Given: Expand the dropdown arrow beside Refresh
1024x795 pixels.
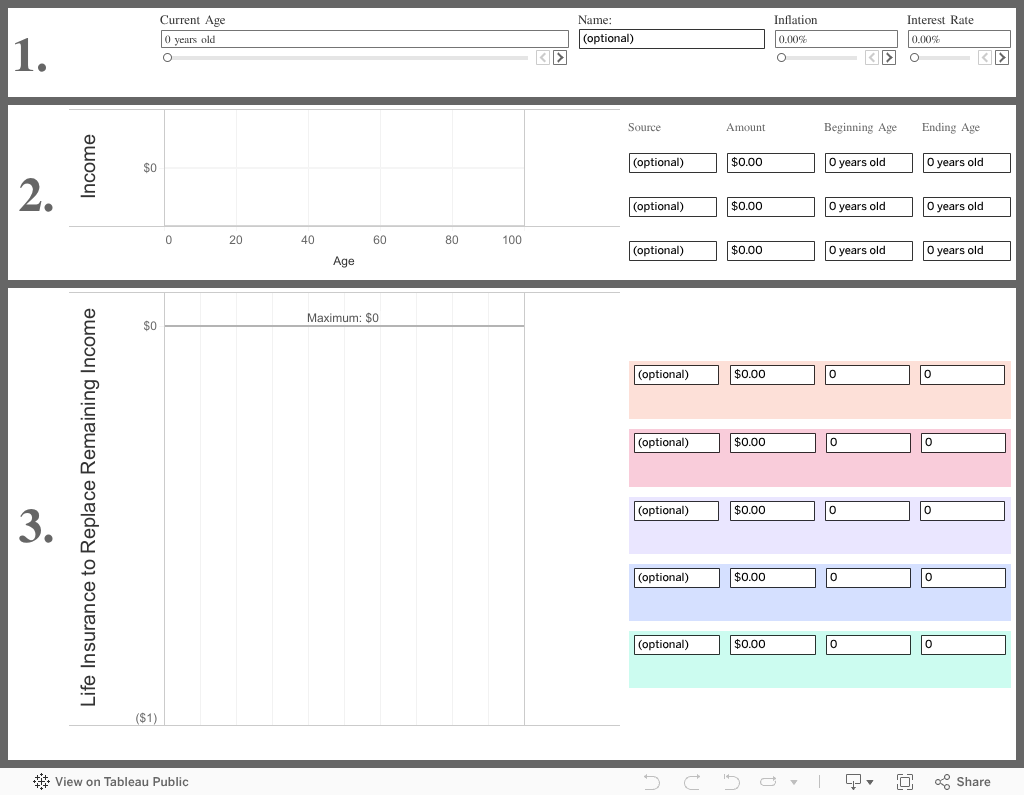Looking at the screenshot, I should click(794, 782).
